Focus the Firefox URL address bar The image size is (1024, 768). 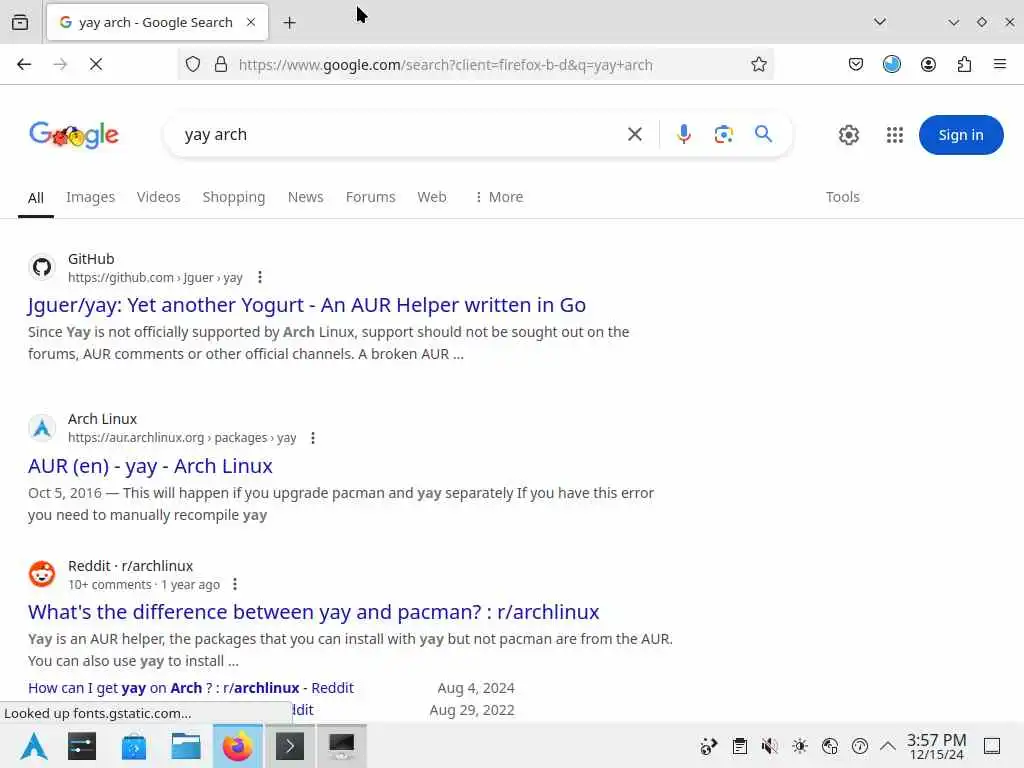[476, 64]
